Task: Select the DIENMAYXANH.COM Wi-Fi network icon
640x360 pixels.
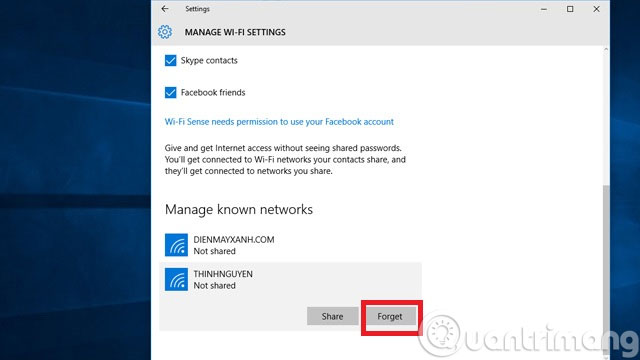Action: (176, 245)
